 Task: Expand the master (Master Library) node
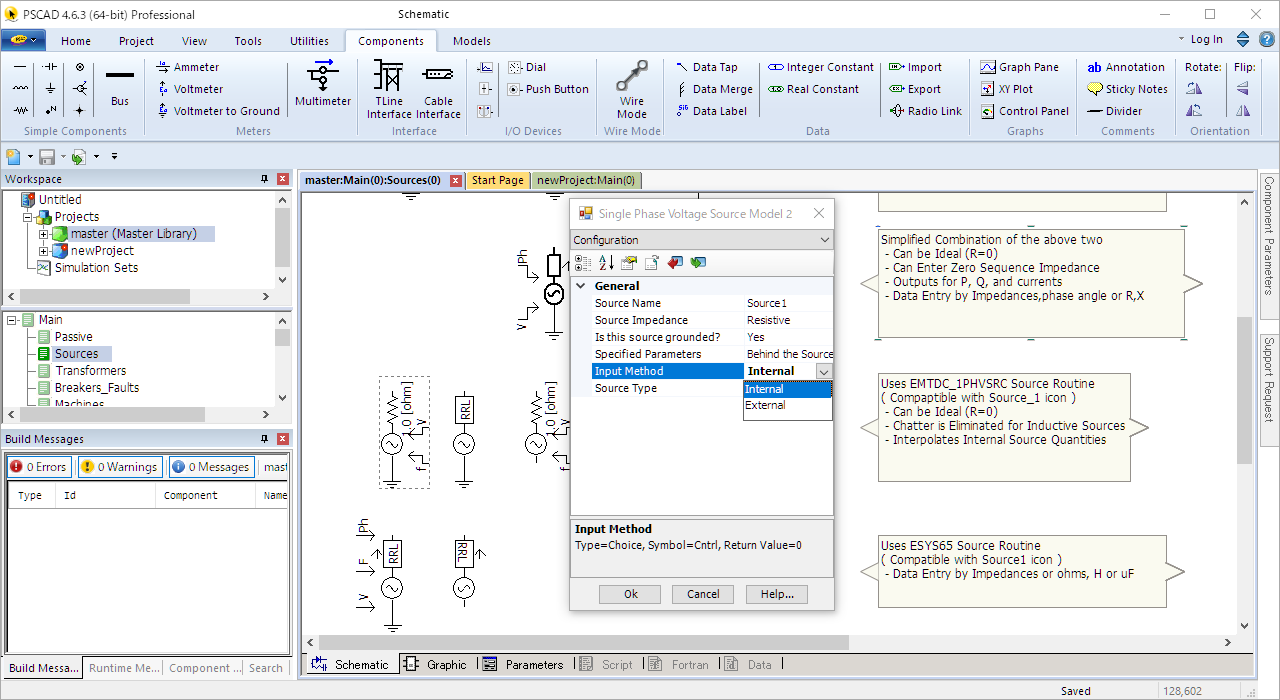pyautogui.click(x=43, y=234)
